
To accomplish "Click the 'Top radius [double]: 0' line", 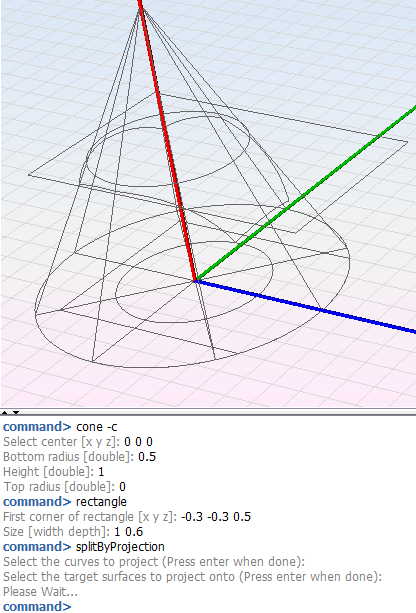I will [65, 487].
